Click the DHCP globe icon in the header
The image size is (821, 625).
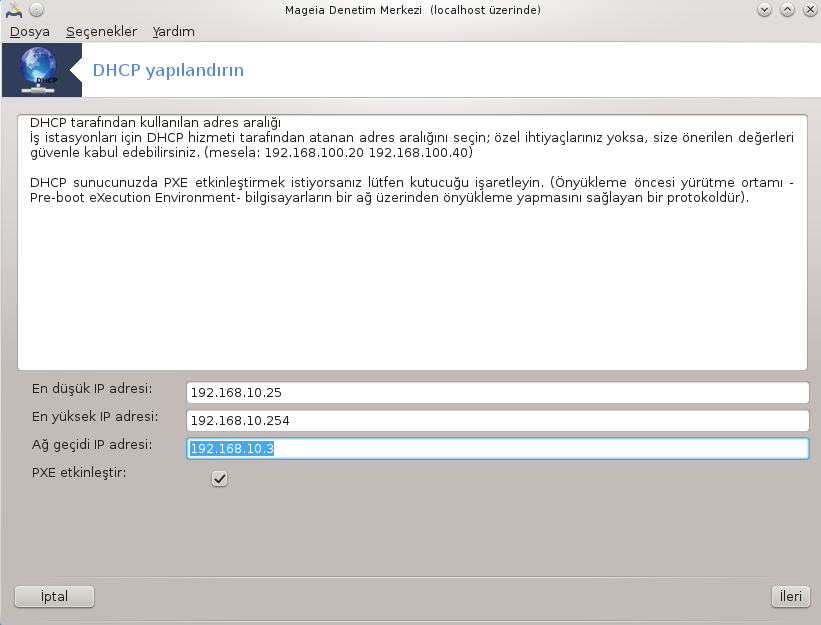(38, 70)
